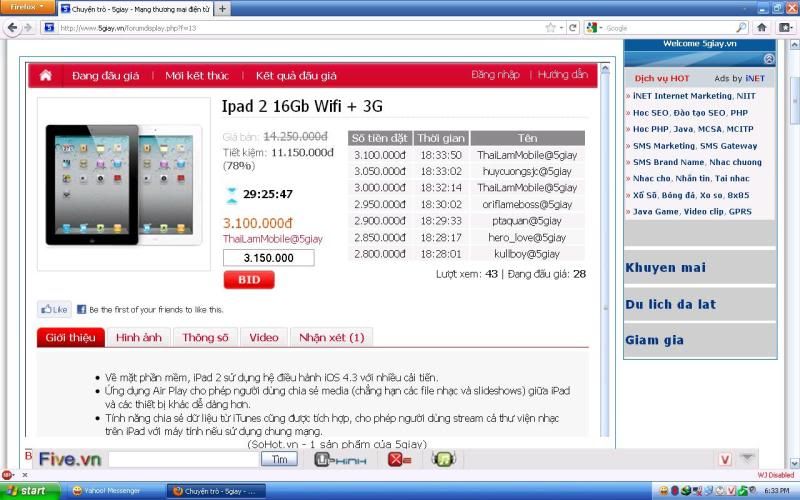Open the Mới kết thúc menu item

point(197,76)
